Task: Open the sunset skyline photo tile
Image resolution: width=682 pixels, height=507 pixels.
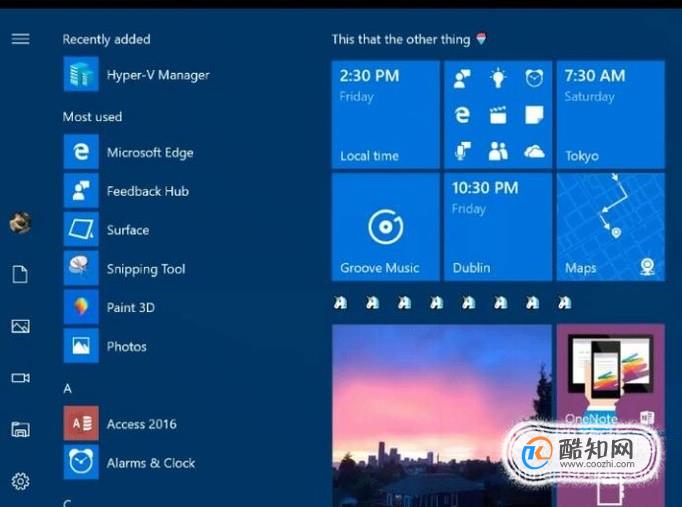Action: 442,415
